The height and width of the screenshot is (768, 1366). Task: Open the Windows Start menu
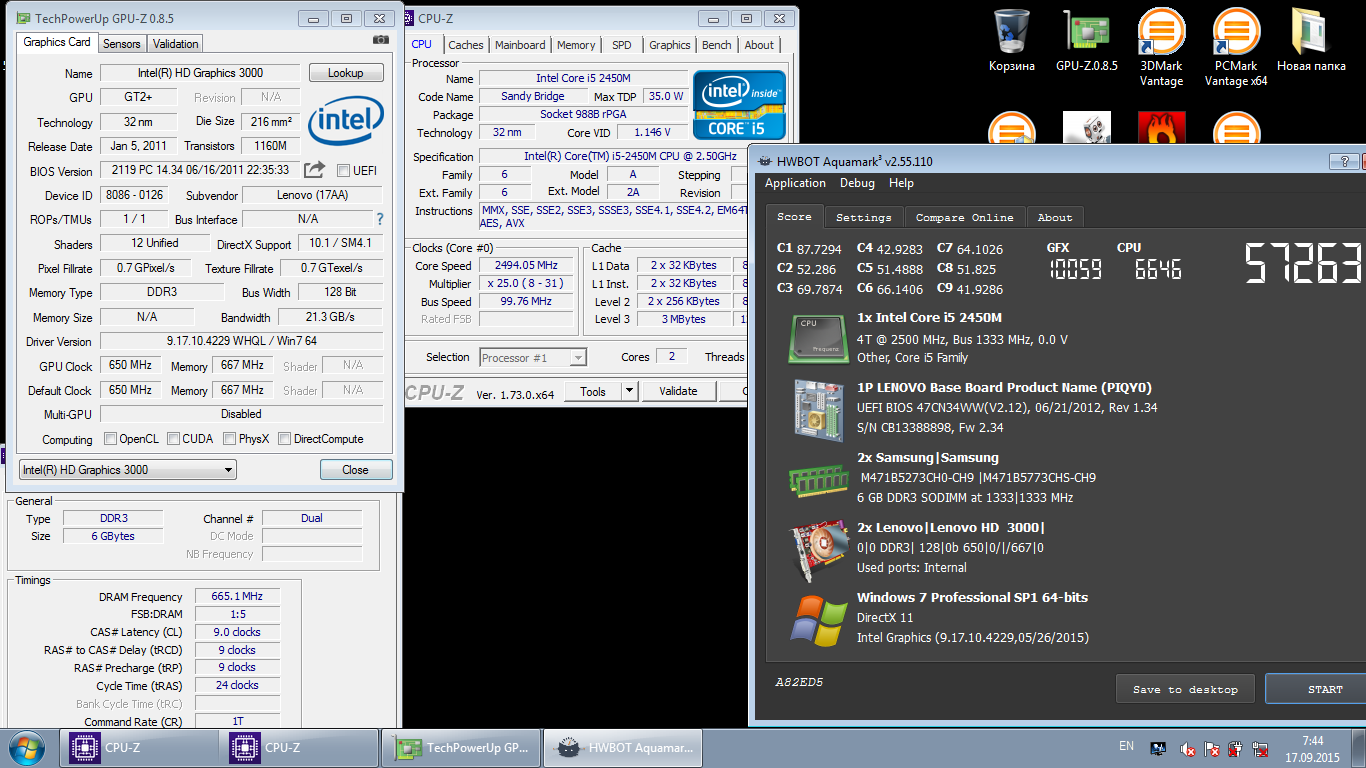(x=26, y=748)
